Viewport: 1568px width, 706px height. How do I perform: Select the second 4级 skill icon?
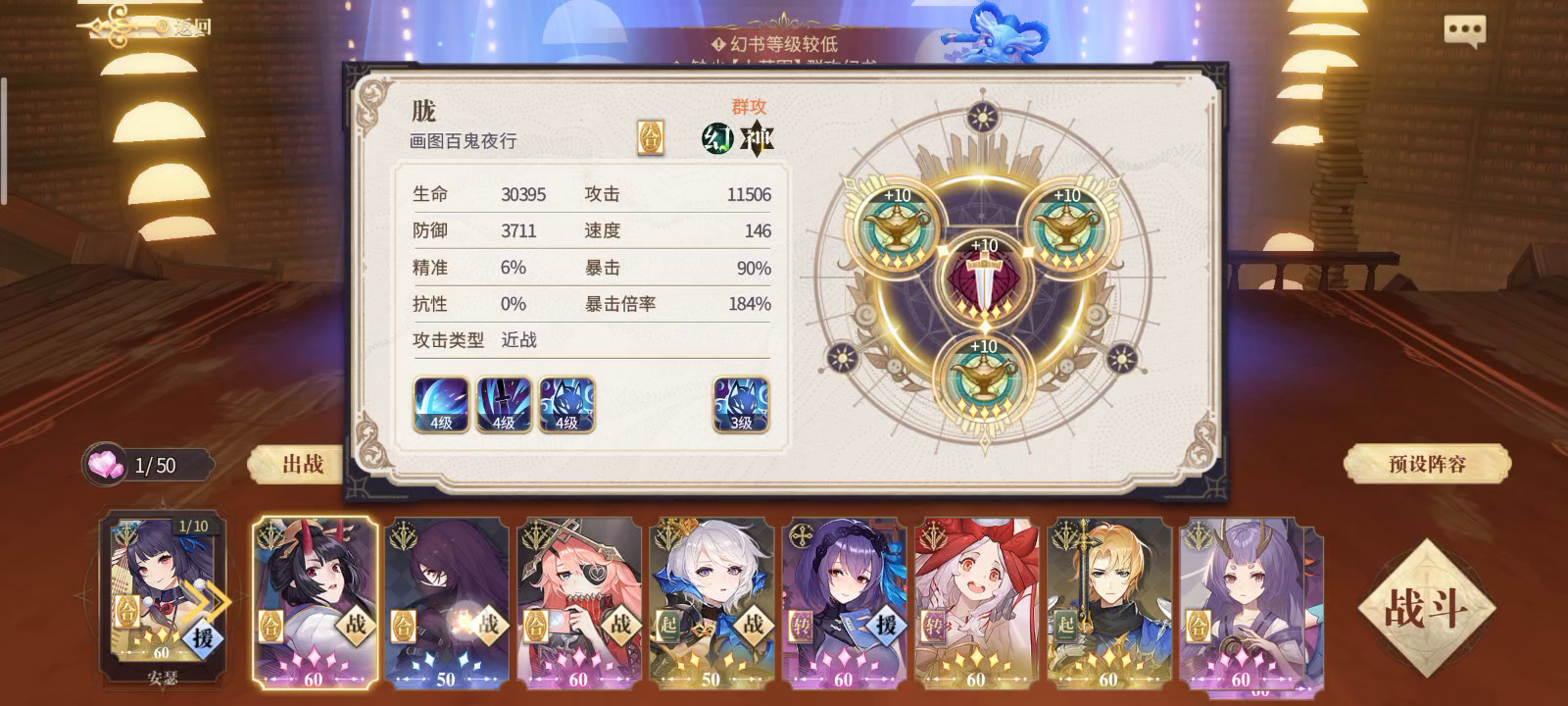point(504,405)
